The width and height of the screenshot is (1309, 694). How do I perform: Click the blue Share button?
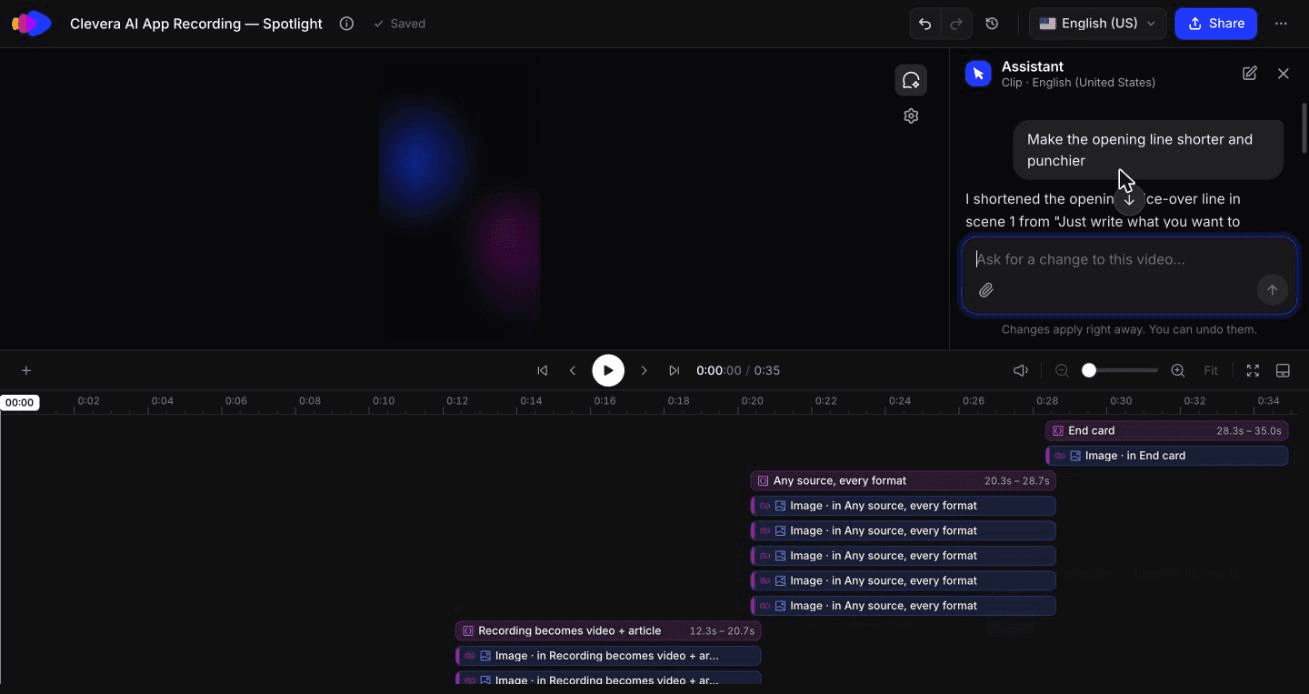pyautogui.click(x=1216, y=24)
